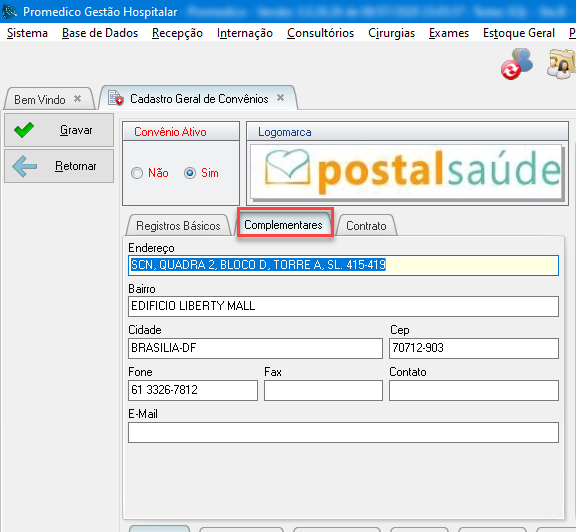Switch to the Contrato tab
This screenshot has width=576, height=532.
[366, 225]
